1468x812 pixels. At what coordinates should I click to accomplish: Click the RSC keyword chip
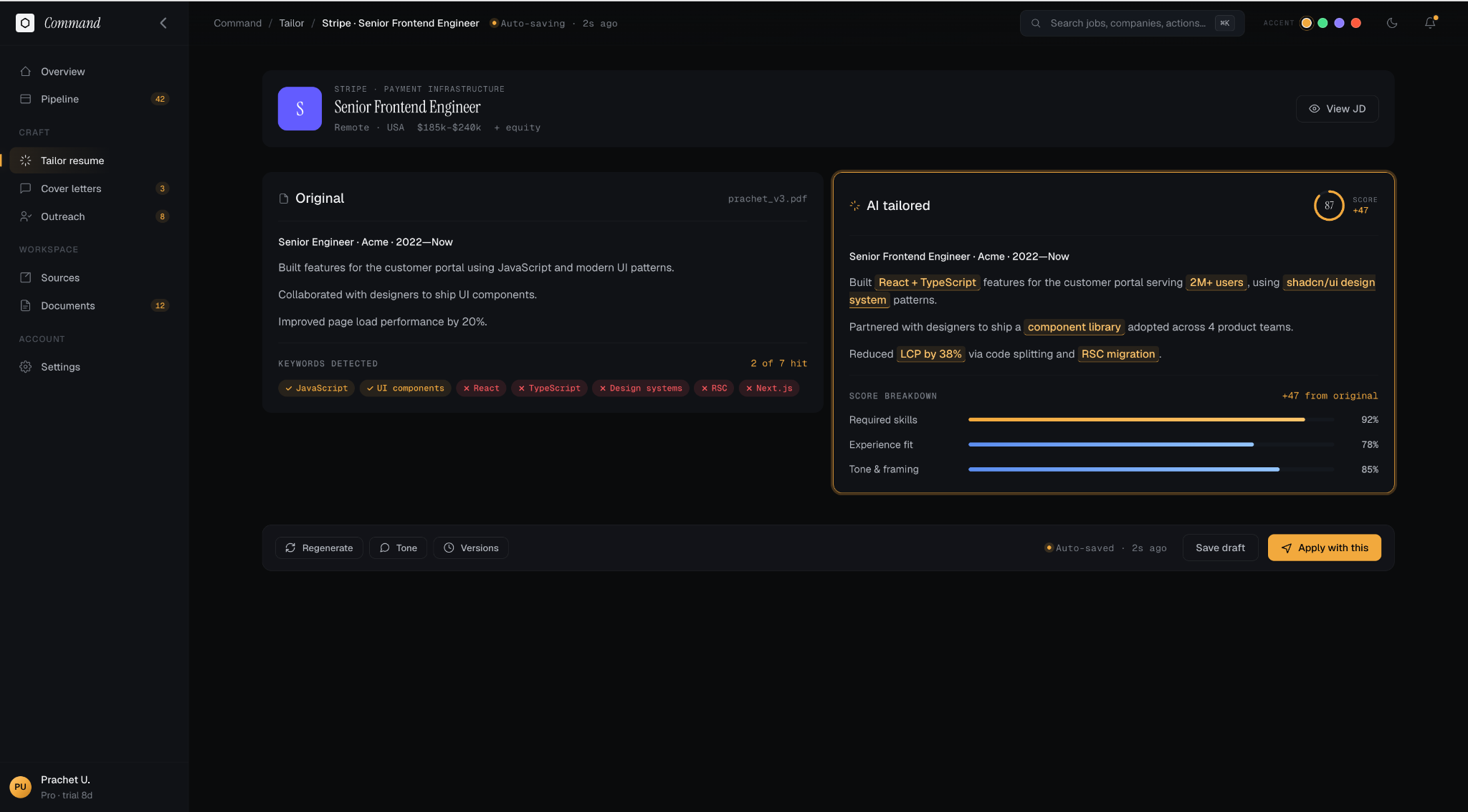pyautogui.click(x=714, y=388)
